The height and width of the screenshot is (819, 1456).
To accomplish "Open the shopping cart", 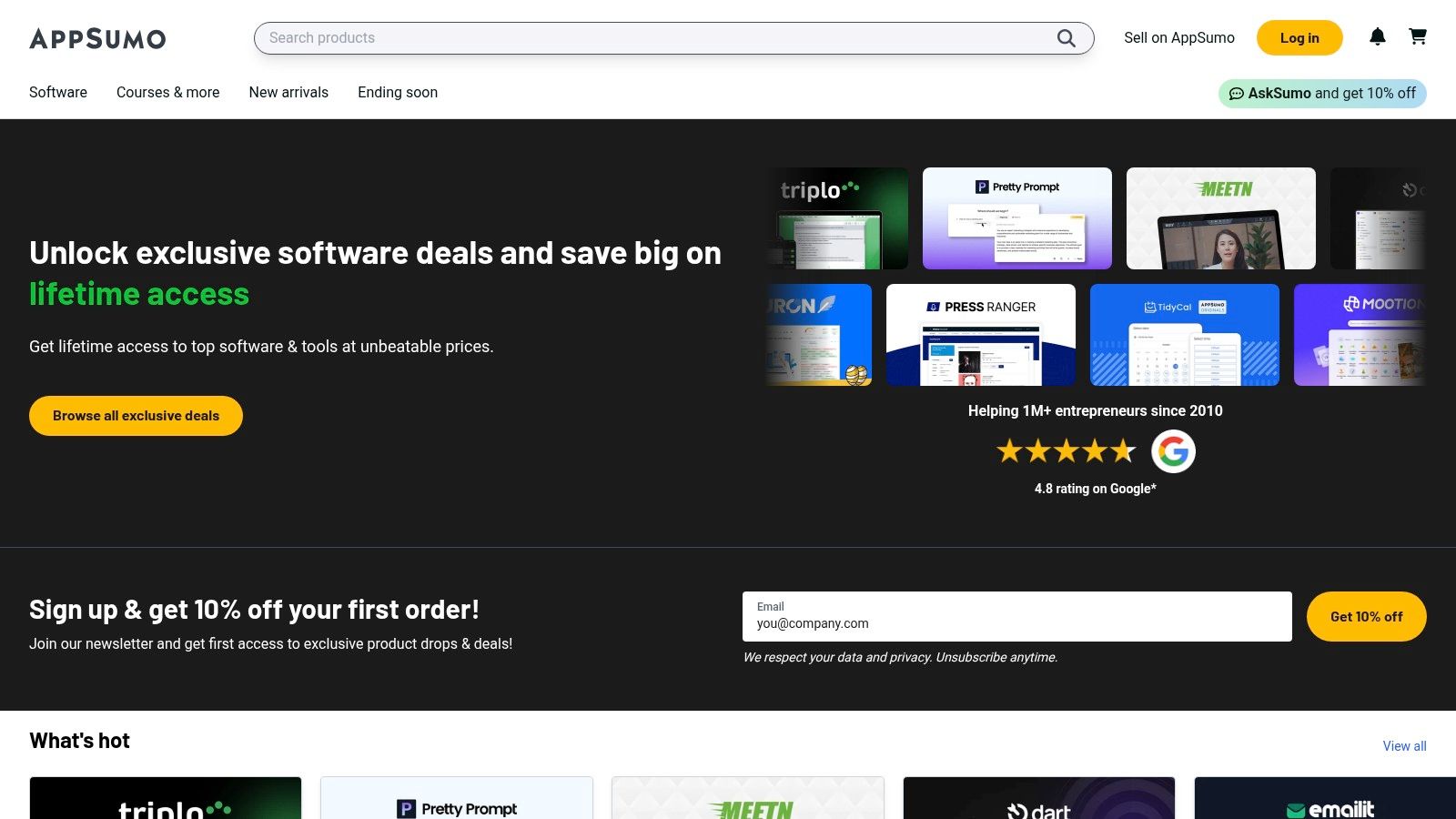I will click(1419, 37).
